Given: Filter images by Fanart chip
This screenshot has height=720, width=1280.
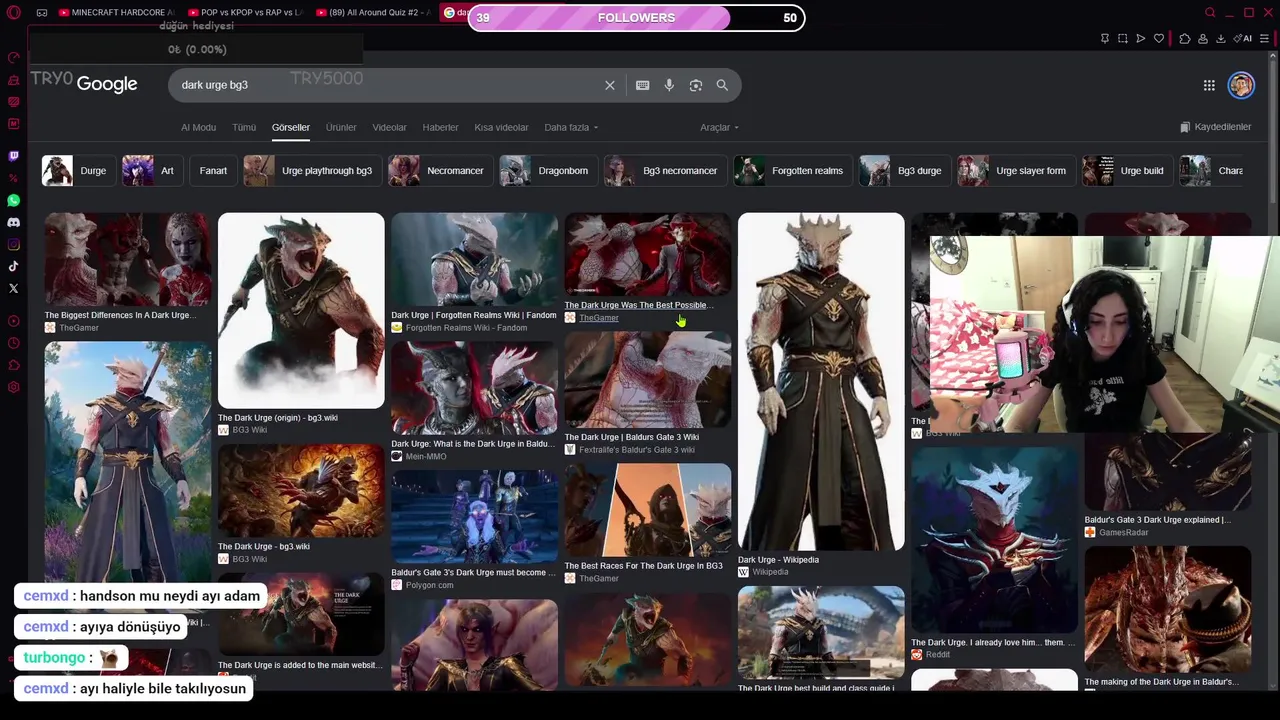Looking at the screenshot, I should click(213, 171).
